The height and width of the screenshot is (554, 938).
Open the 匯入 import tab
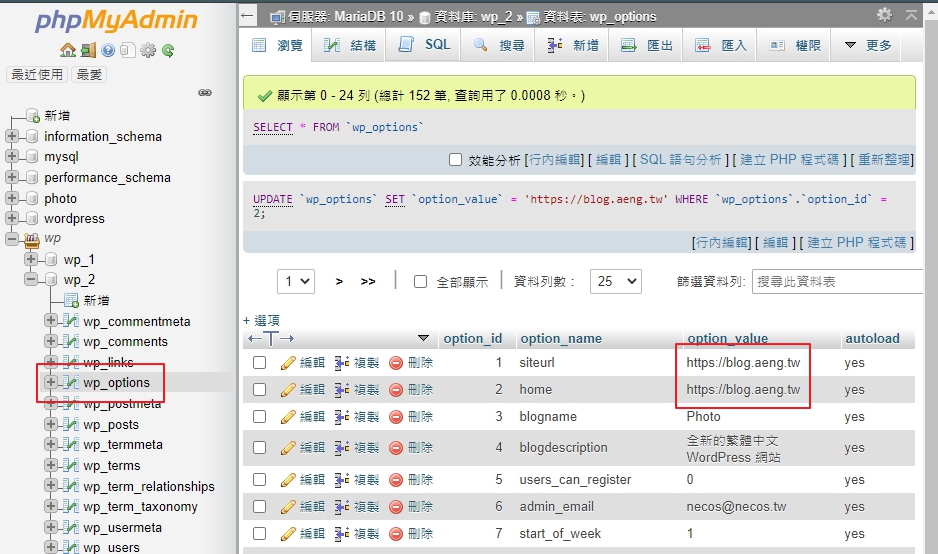pos(720,45)
